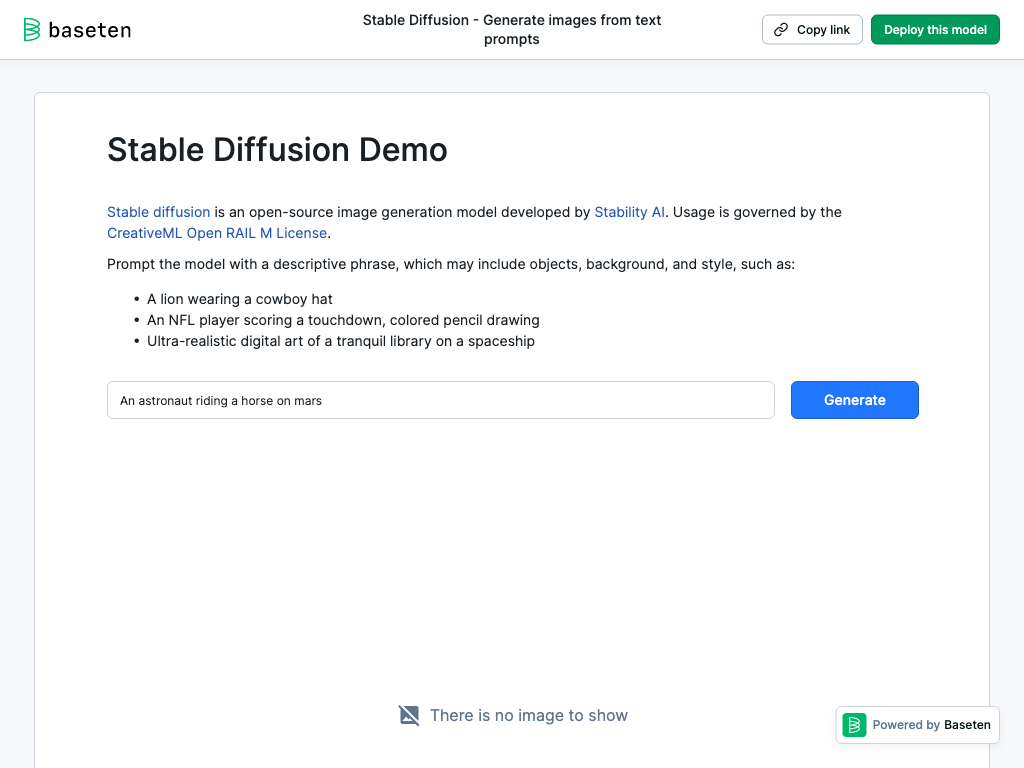The height and width of the screenshot is (768, 1024).
Task: Open the CreativeML Open RAIL M License link
Action: (x=217, y=233)
